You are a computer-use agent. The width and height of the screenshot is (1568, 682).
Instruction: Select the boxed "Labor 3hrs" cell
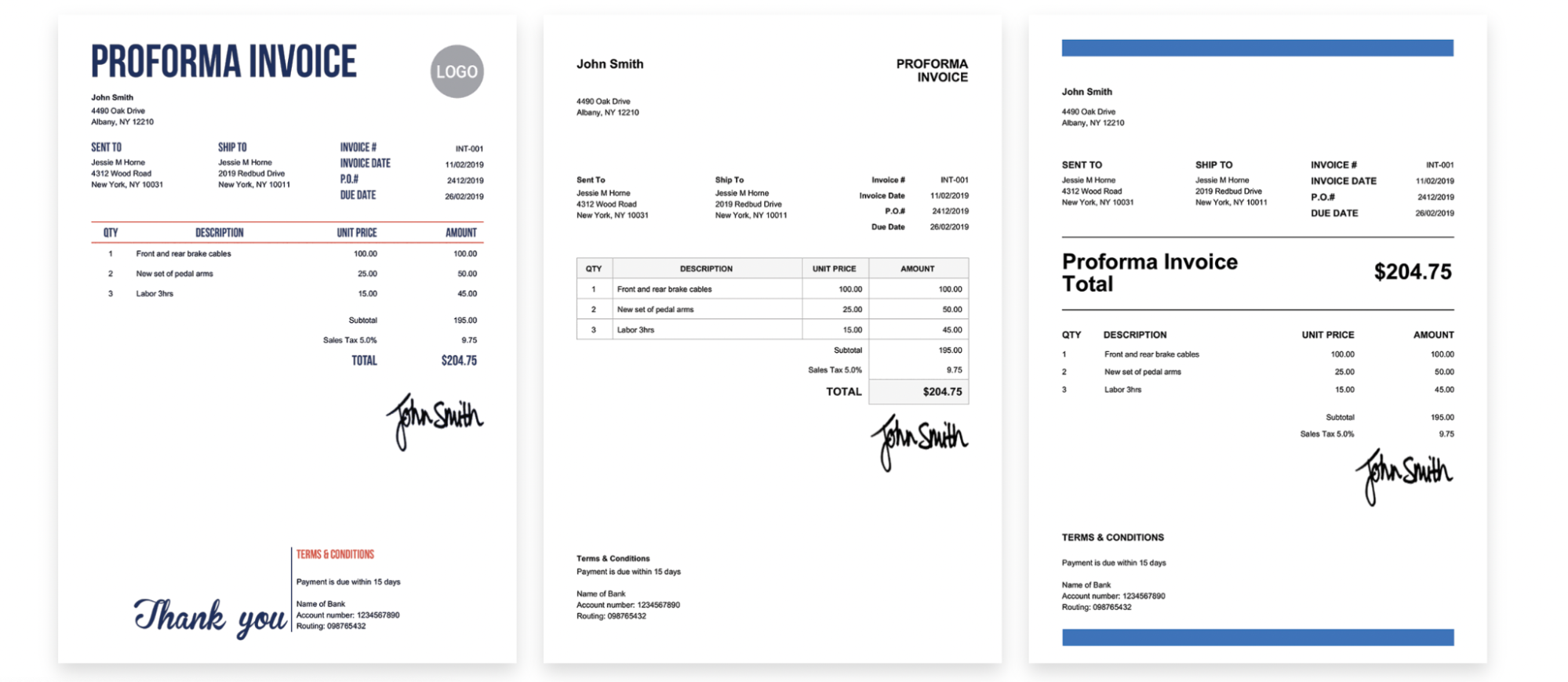(707, 330)
